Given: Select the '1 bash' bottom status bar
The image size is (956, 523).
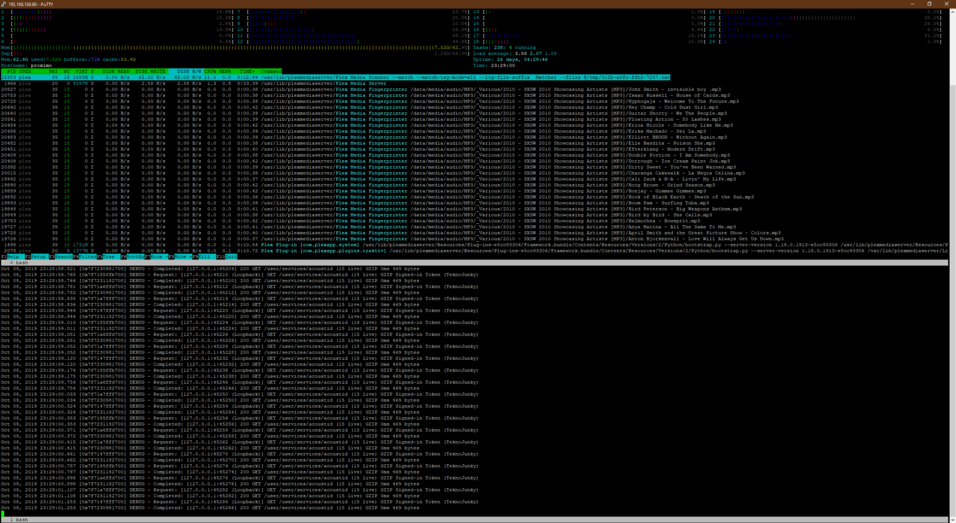Looking at the screenshot, I should (x=474, y=520).
